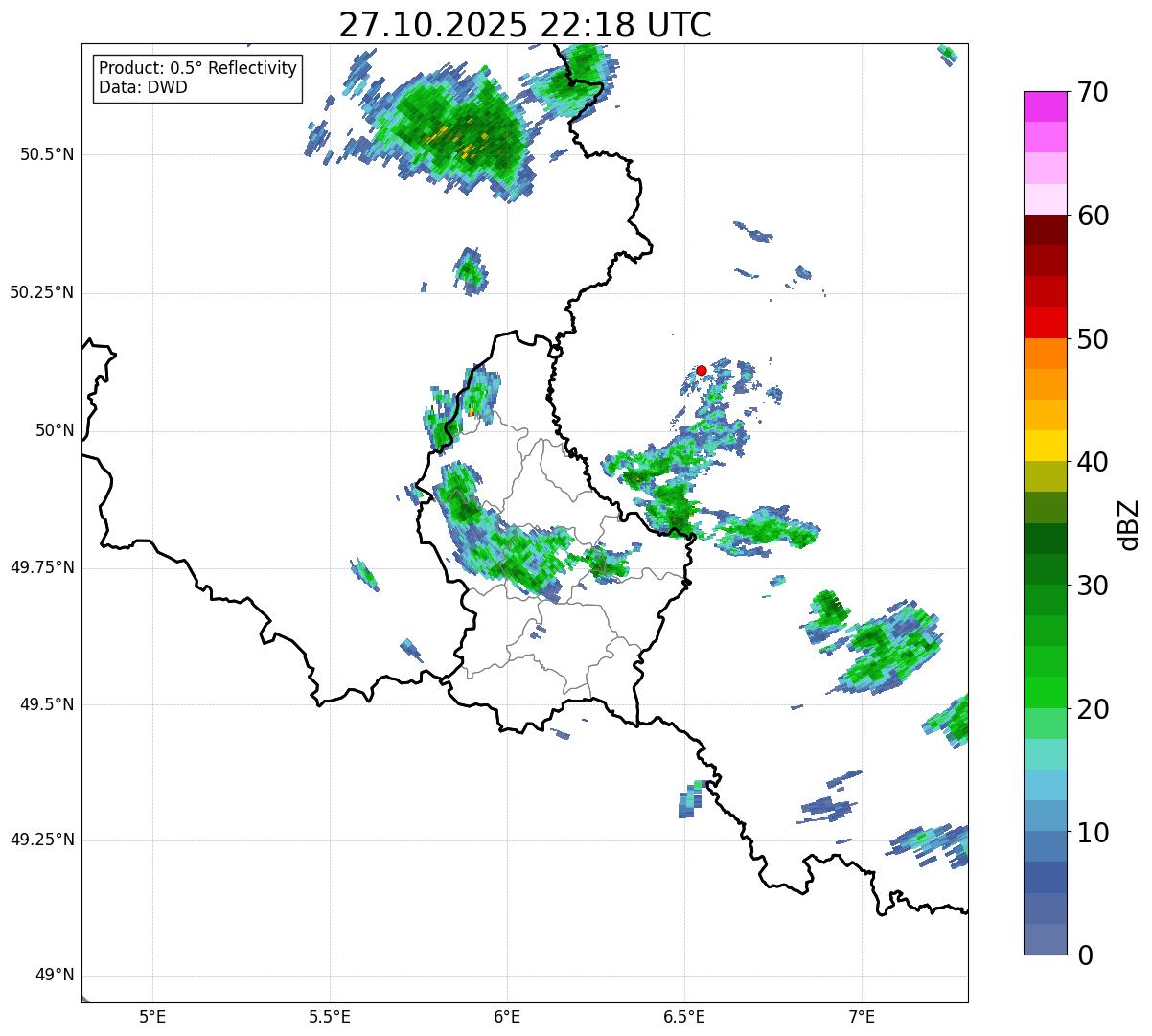Click the latitude label 49.5°N

[46, 704]
